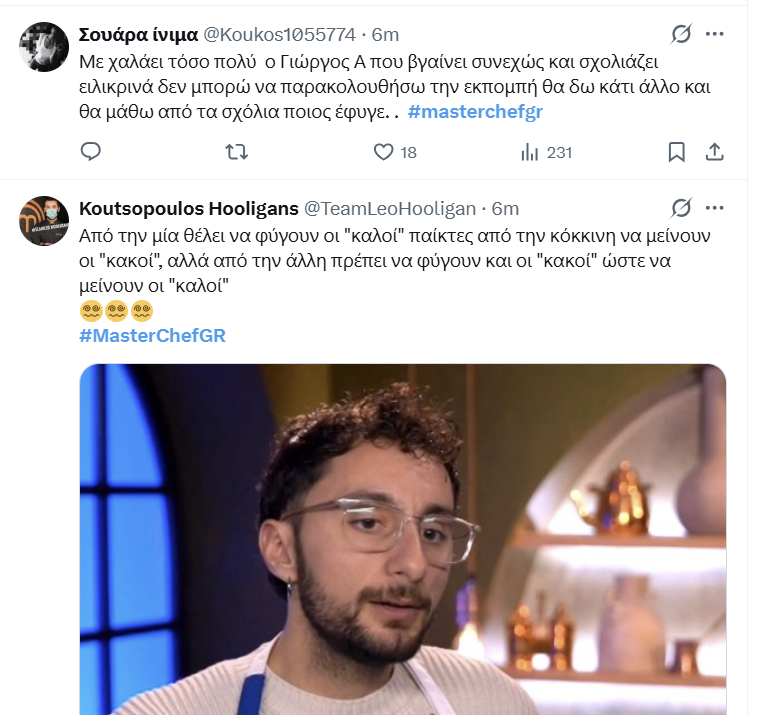Image resolution: width=772 pixels, height=715 pixels.
Task: Open Grok icon on Koutsopoulos Hooligans tweet
Action: 681,208
